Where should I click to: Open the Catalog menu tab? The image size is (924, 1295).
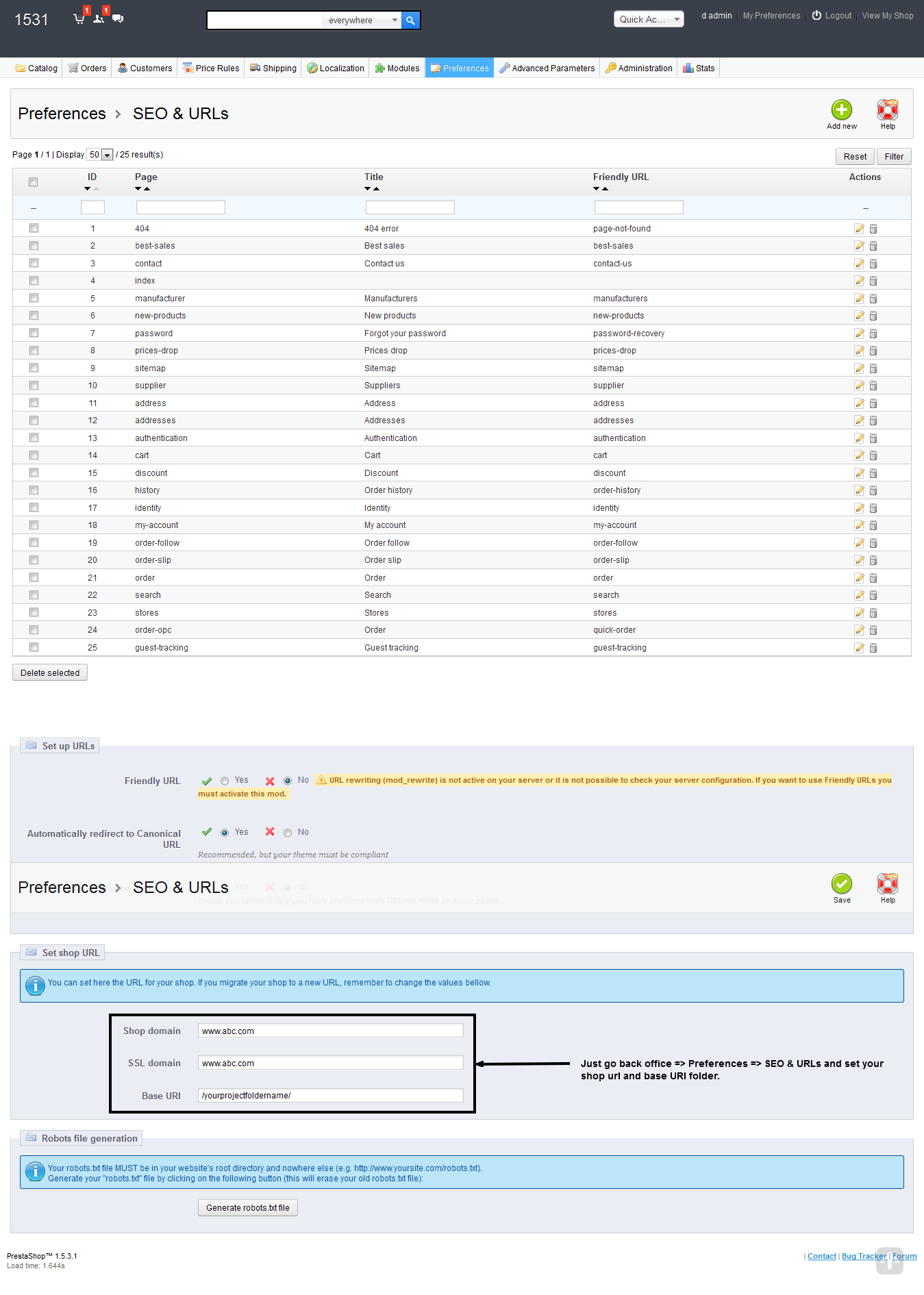tap(37, 68)
